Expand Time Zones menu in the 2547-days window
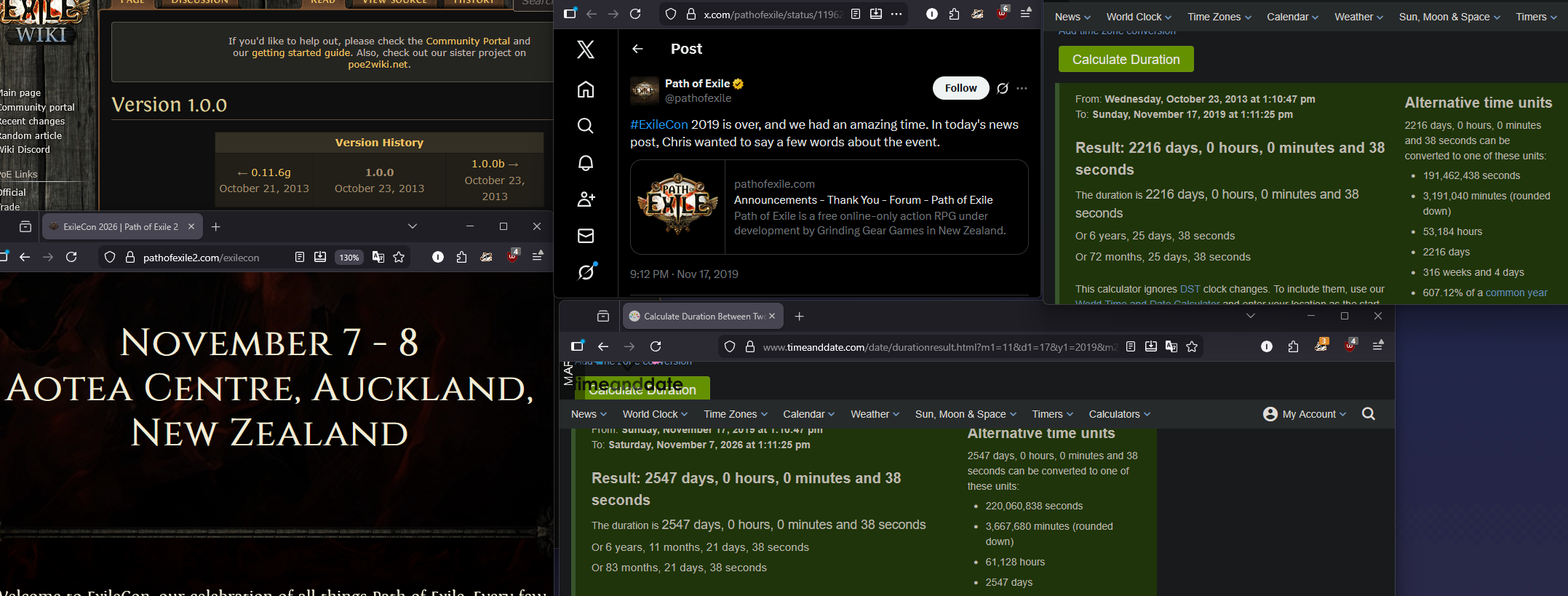1568x596 pixels. (736, 414)
